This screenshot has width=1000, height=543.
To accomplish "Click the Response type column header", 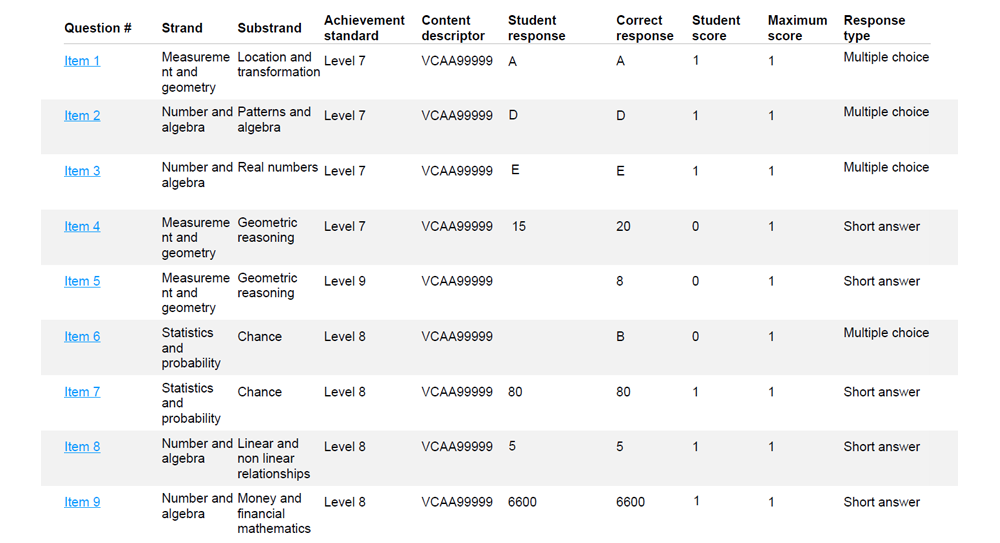I will pos(874,28).
